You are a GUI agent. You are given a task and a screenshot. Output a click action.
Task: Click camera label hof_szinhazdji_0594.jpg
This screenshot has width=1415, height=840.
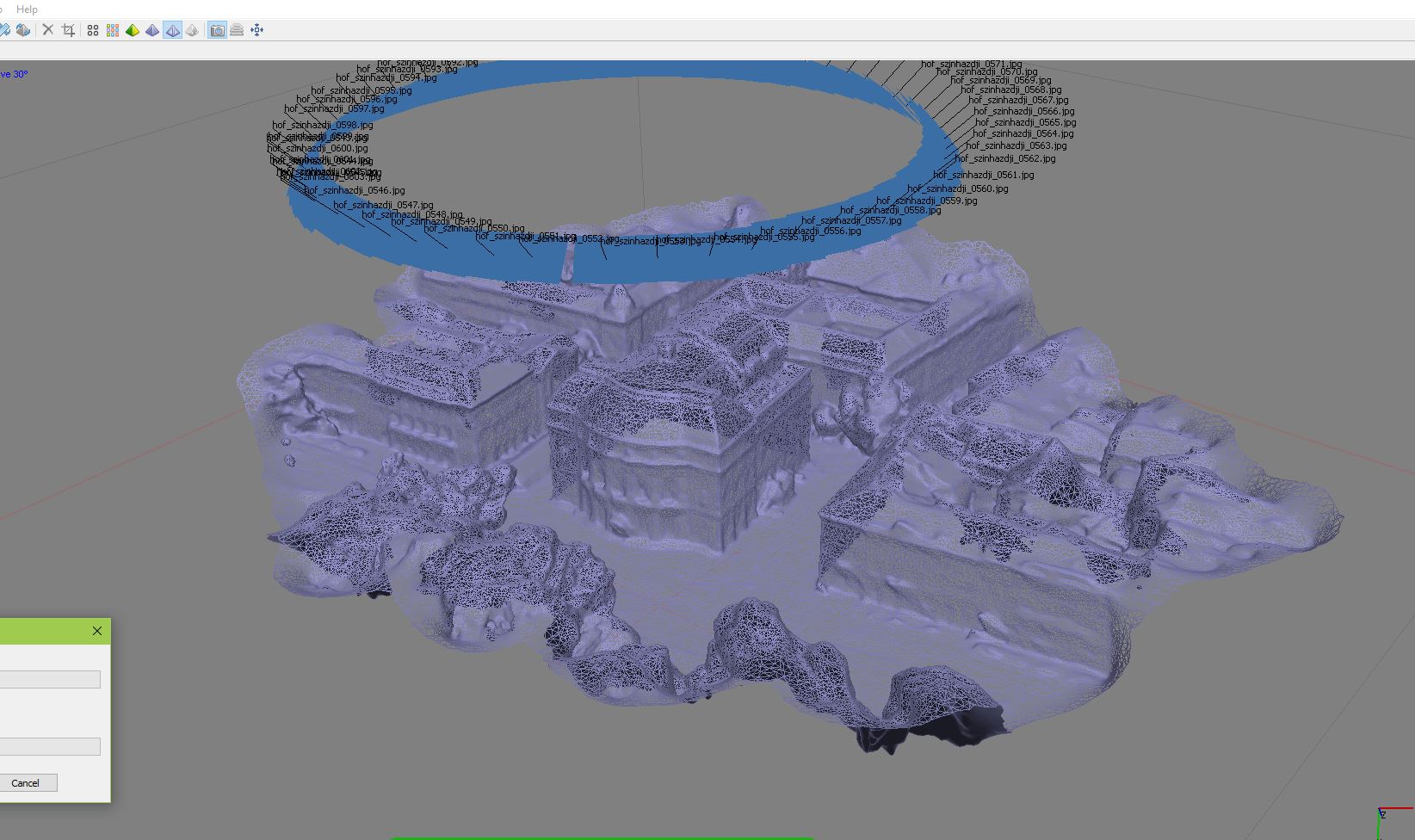click(386, 77)
